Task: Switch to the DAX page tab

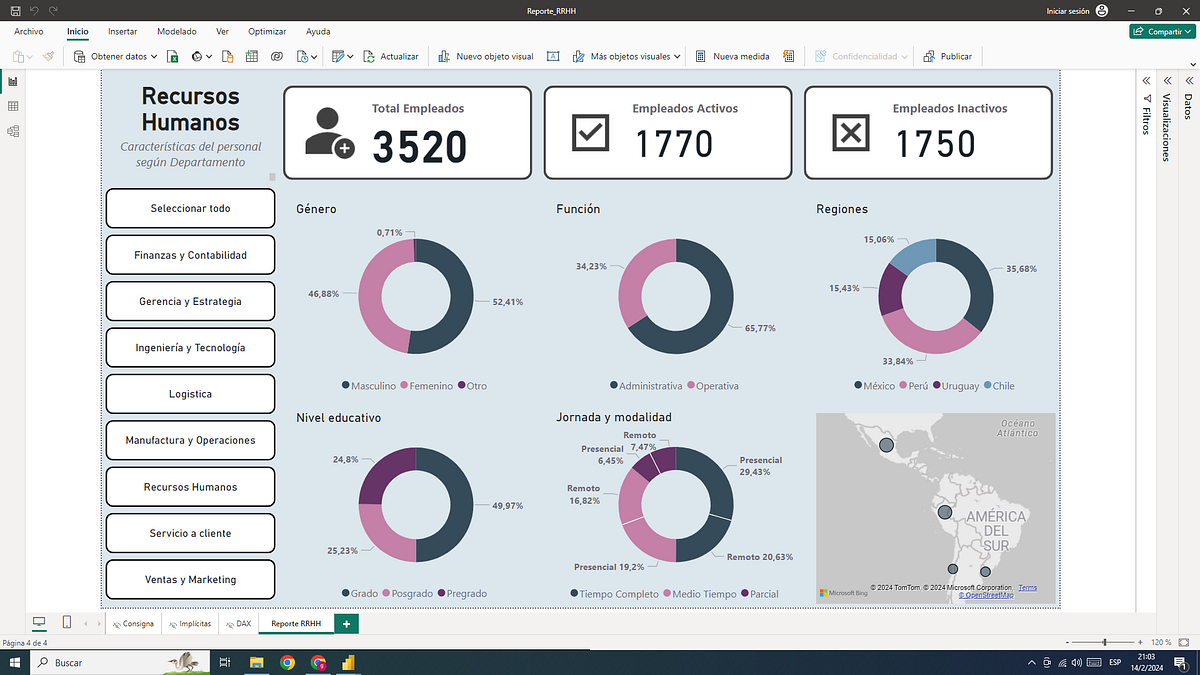Action: 238,623
